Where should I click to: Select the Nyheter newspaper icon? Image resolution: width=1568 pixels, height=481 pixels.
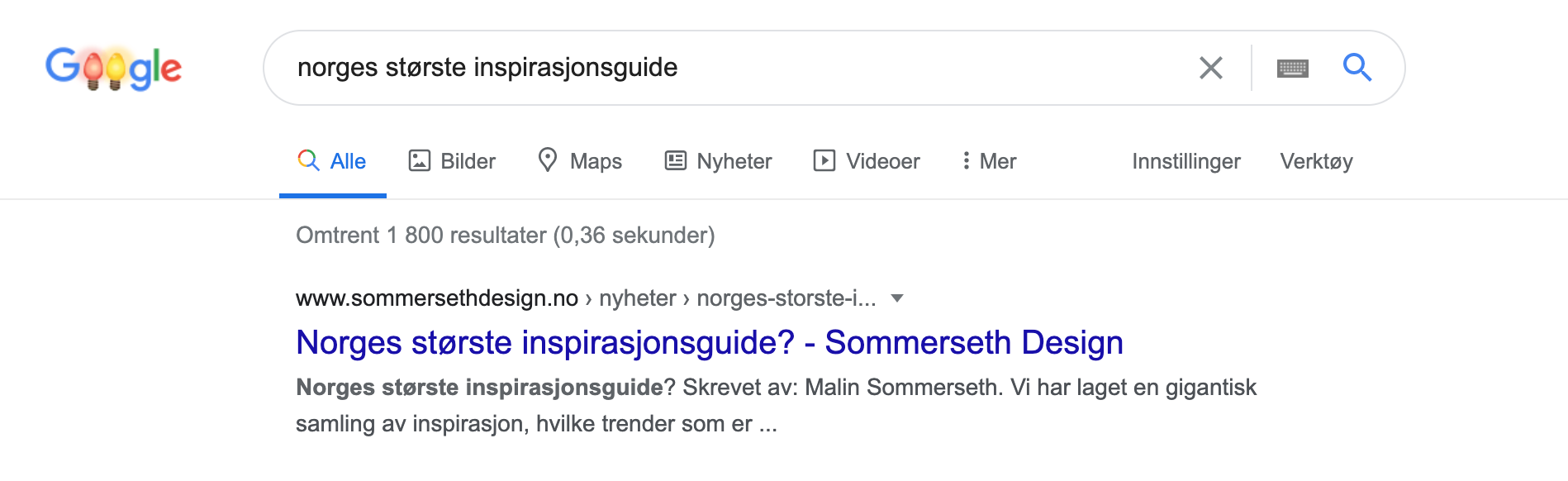tap(676, 160)
